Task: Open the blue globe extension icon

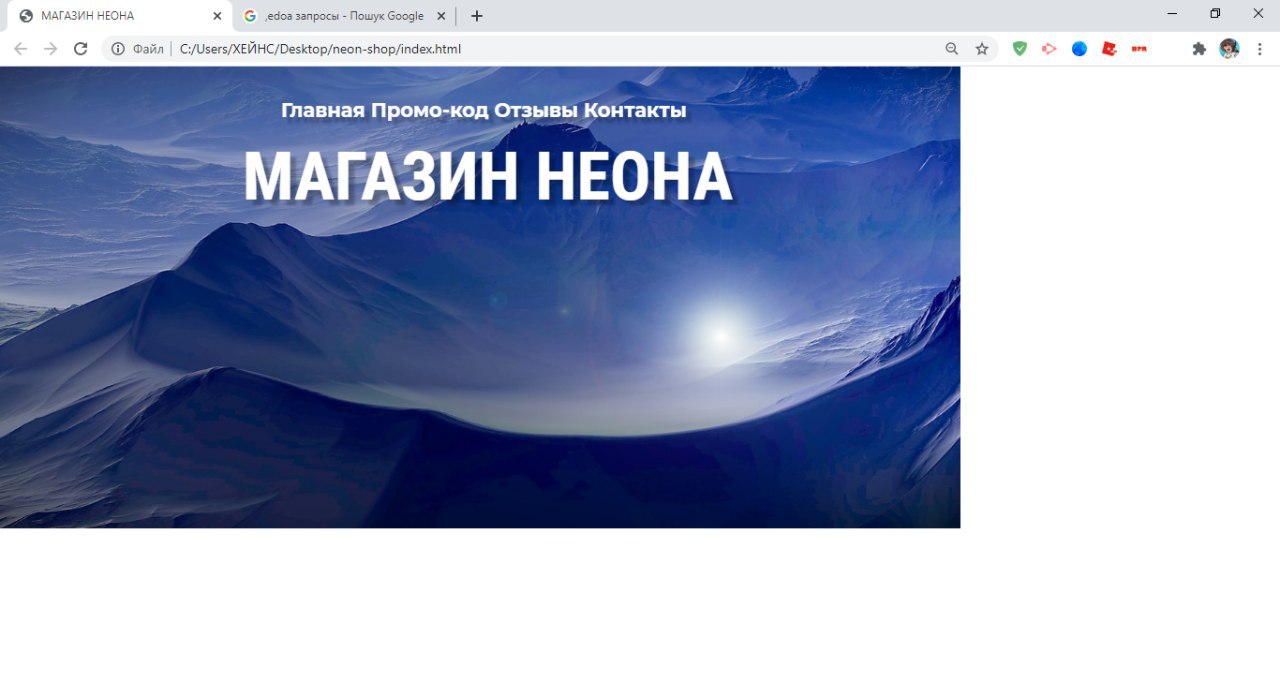Action: [x=1079, y=48]
